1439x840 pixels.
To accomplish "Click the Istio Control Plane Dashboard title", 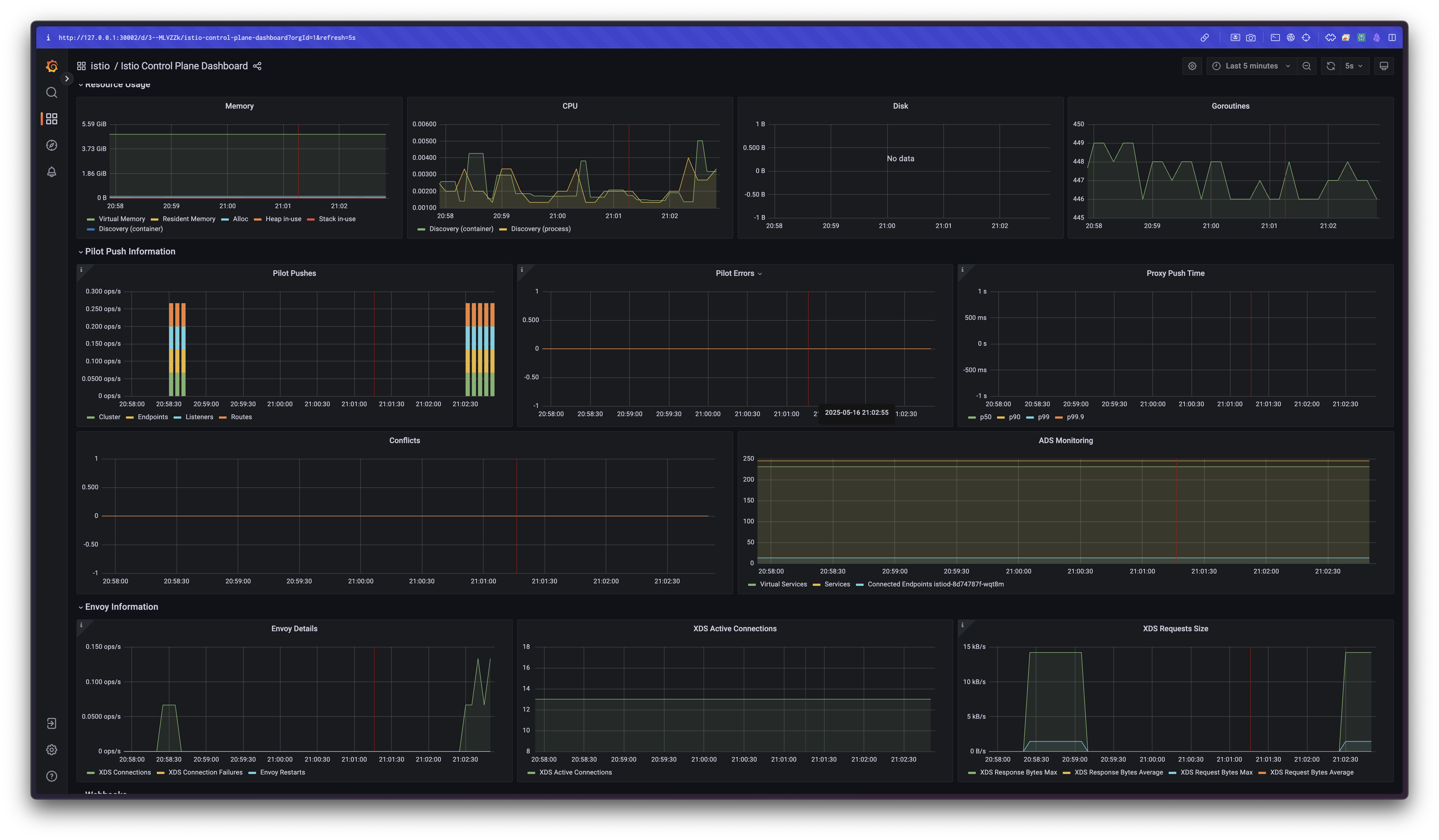I will tap(184, 66).
